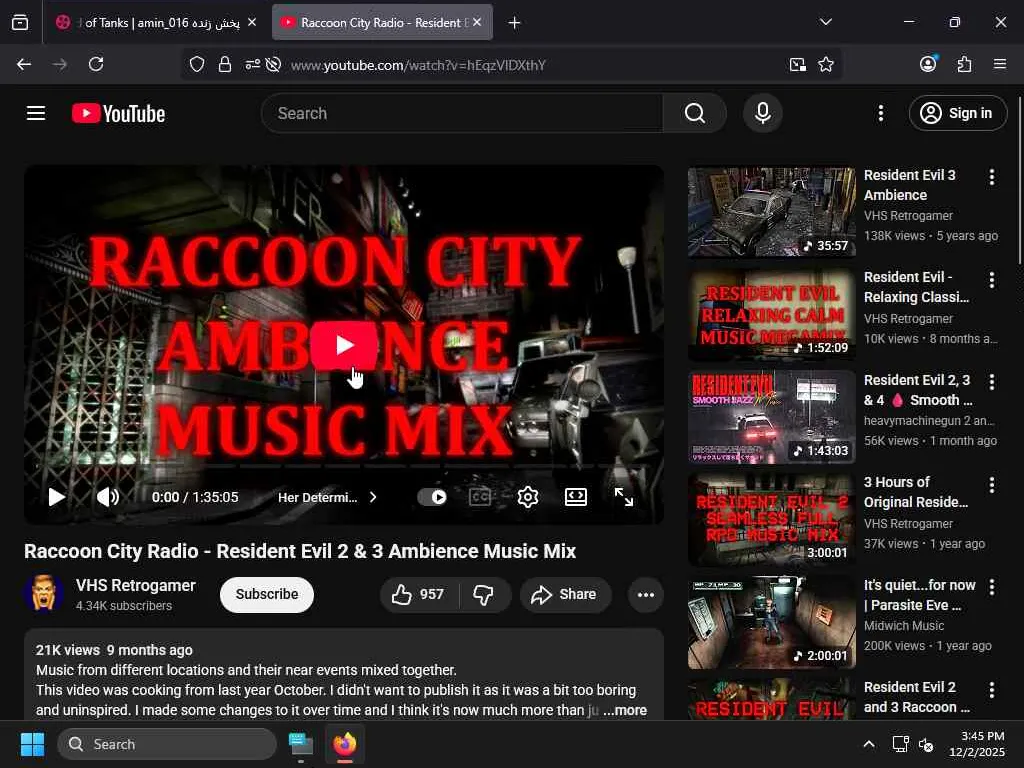Open 3 Hours of Original Resident video title

coord(916,492)
